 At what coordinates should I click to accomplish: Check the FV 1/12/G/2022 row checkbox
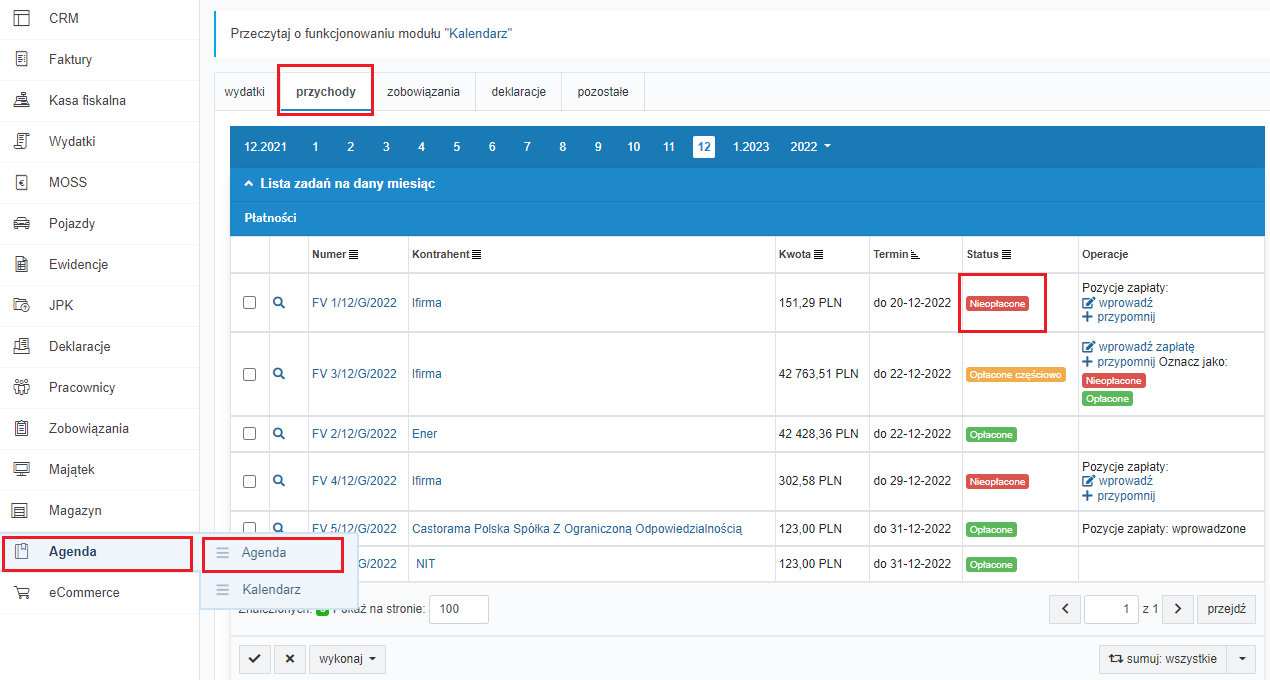(250, 303)
